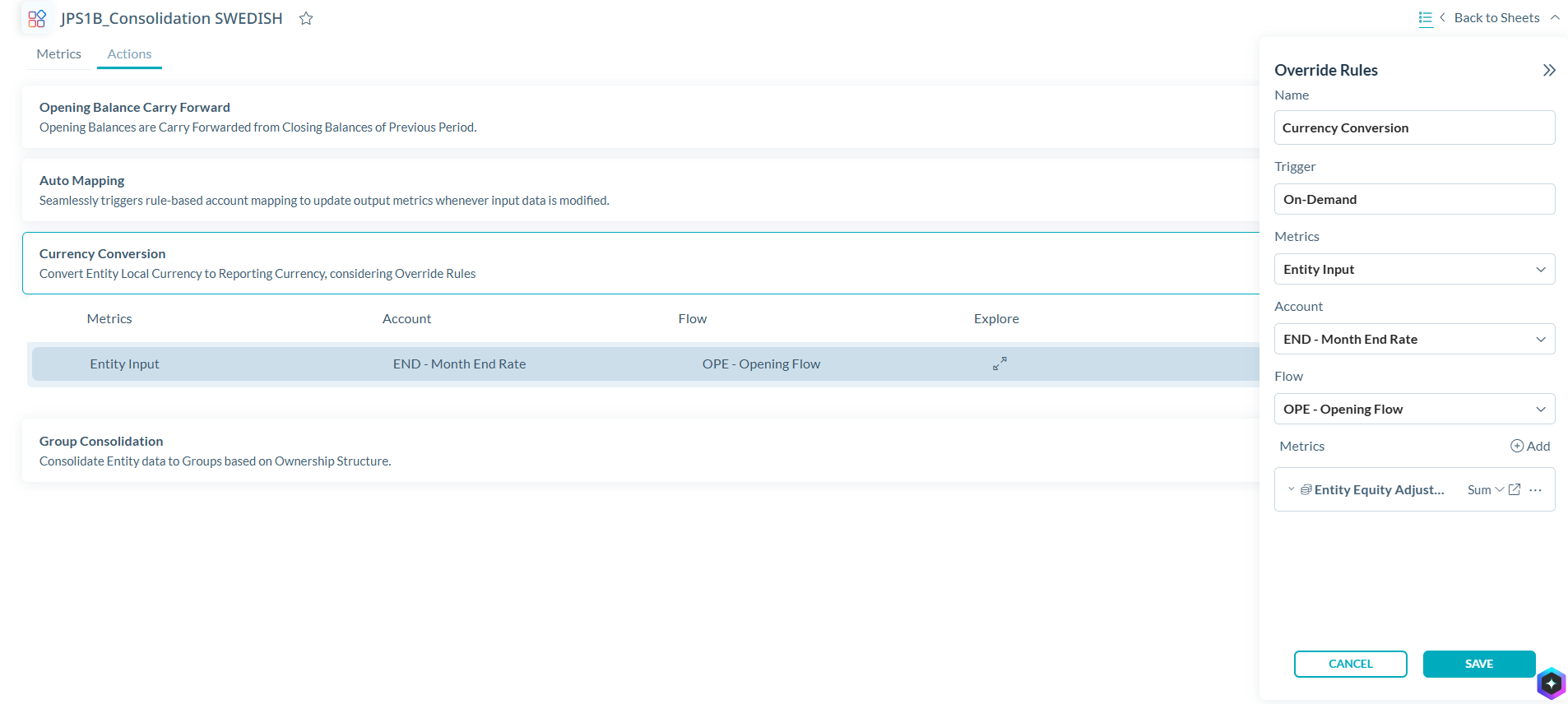Cancel the override rule edits
The image size is (1568, 704).
(1350, 664)
